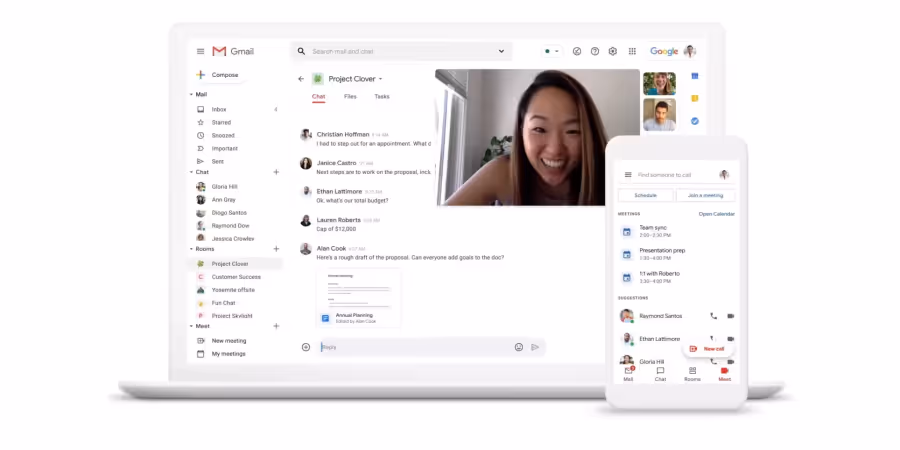Click the search magnifier icon
This screenshot has width=900, height=450.
[301, 51]
